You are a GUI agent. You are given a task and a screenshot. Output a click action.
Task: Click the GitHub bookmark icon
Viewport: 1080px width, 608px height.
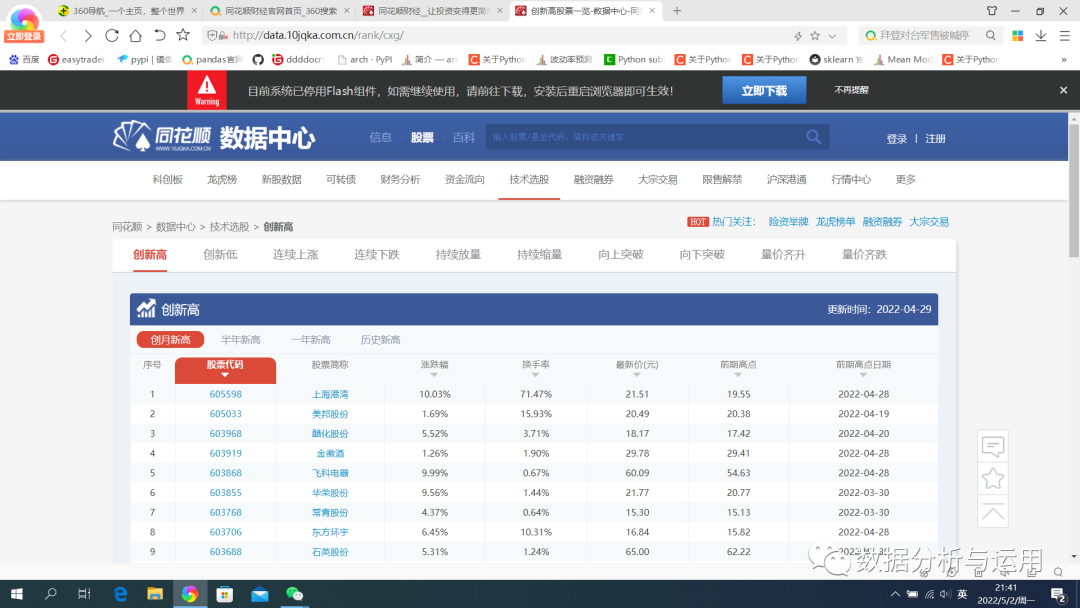pyautogui.click(x=258, y=60)
